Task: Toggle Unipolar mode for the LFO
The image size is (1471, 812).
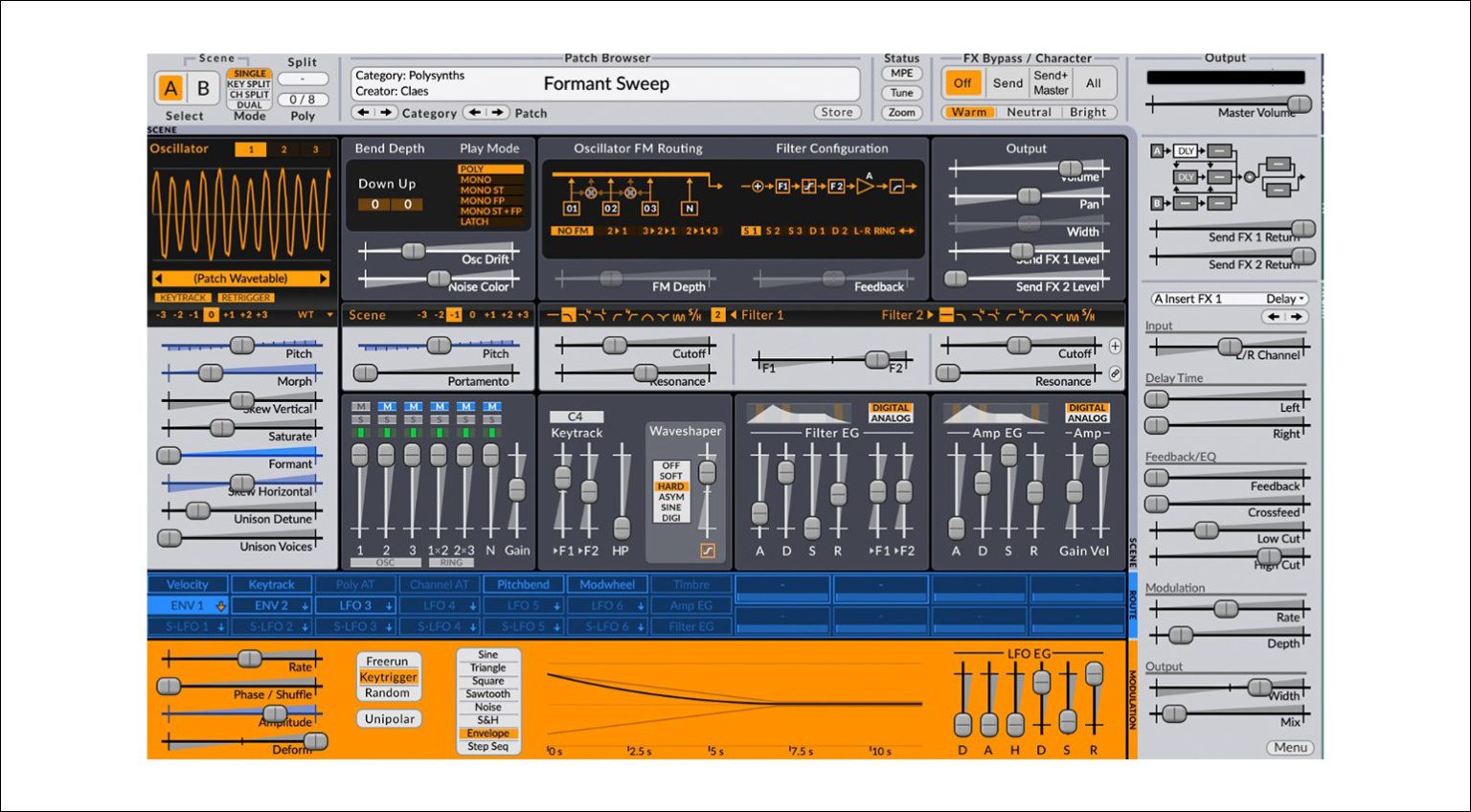Action: click(389, 718)
